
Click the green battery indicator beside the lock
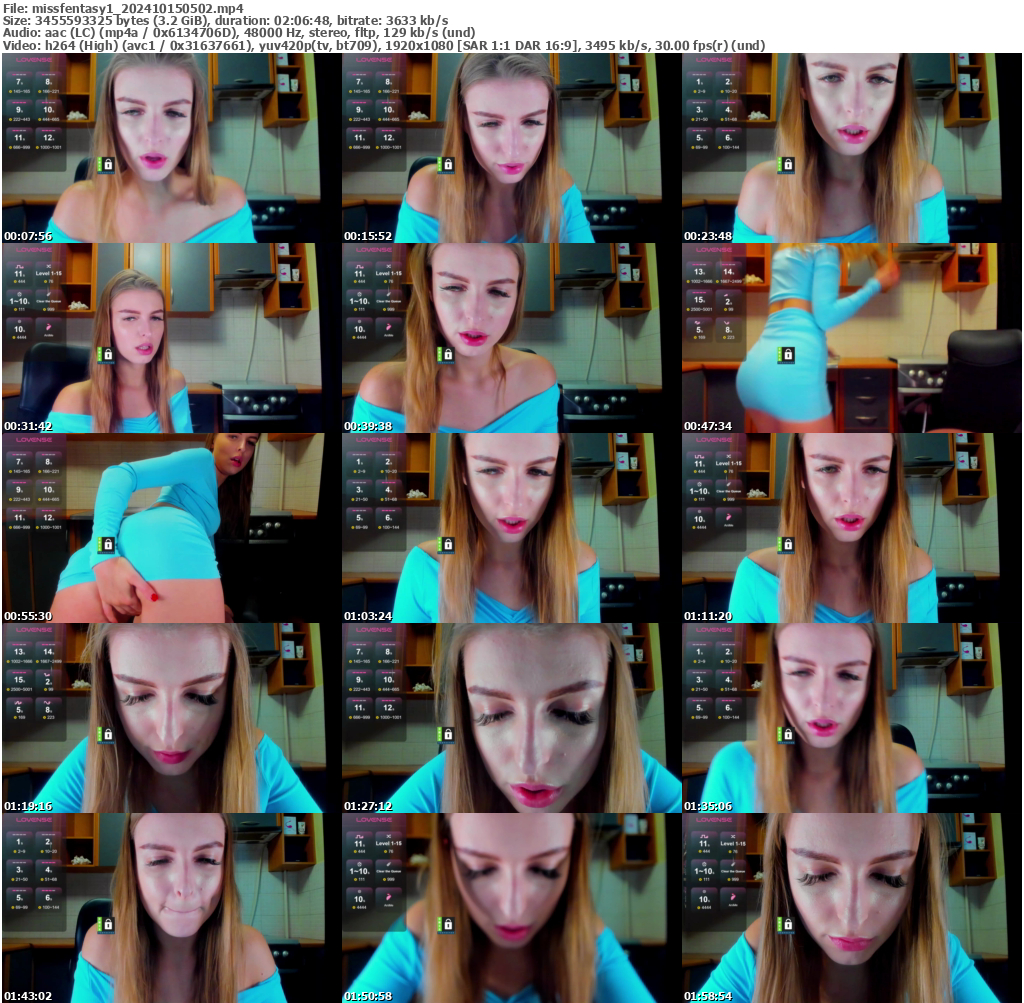click(x=100, y=164)
